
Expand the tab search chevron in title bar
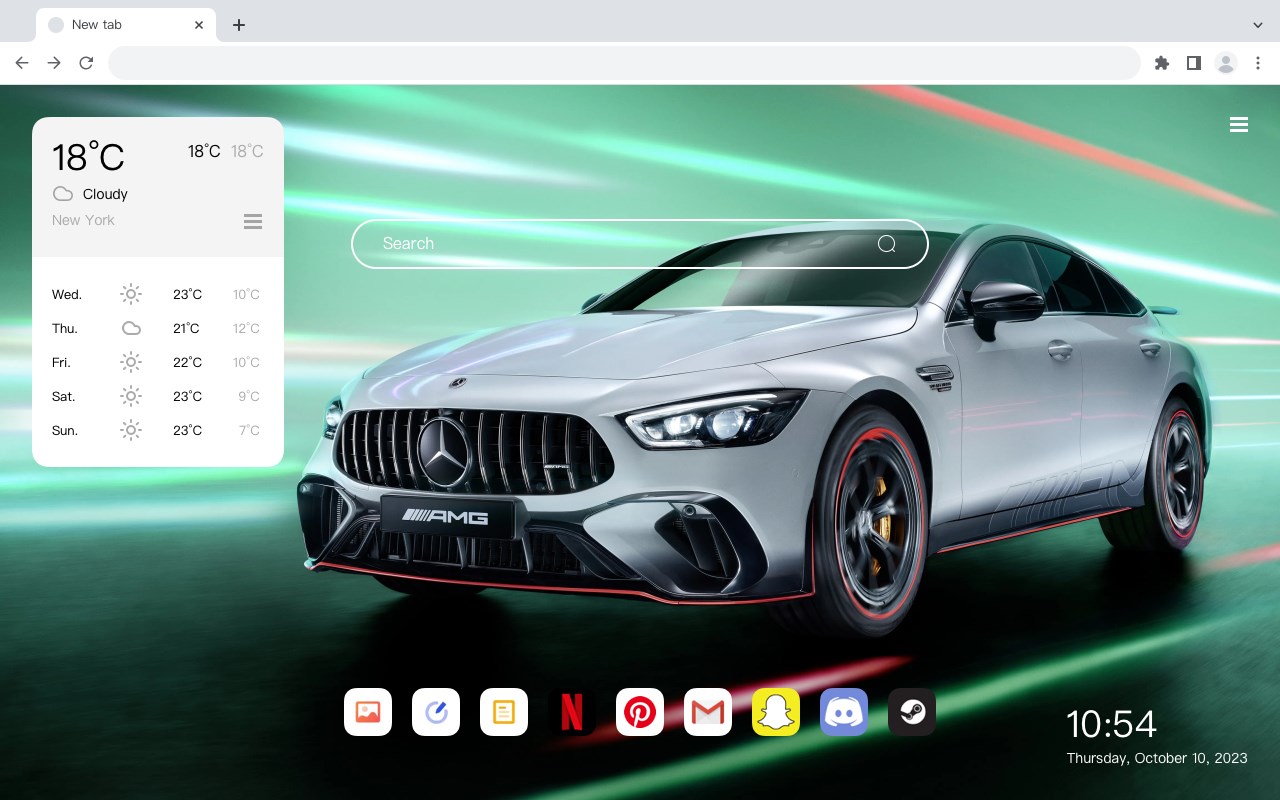tap(1258, 25)
